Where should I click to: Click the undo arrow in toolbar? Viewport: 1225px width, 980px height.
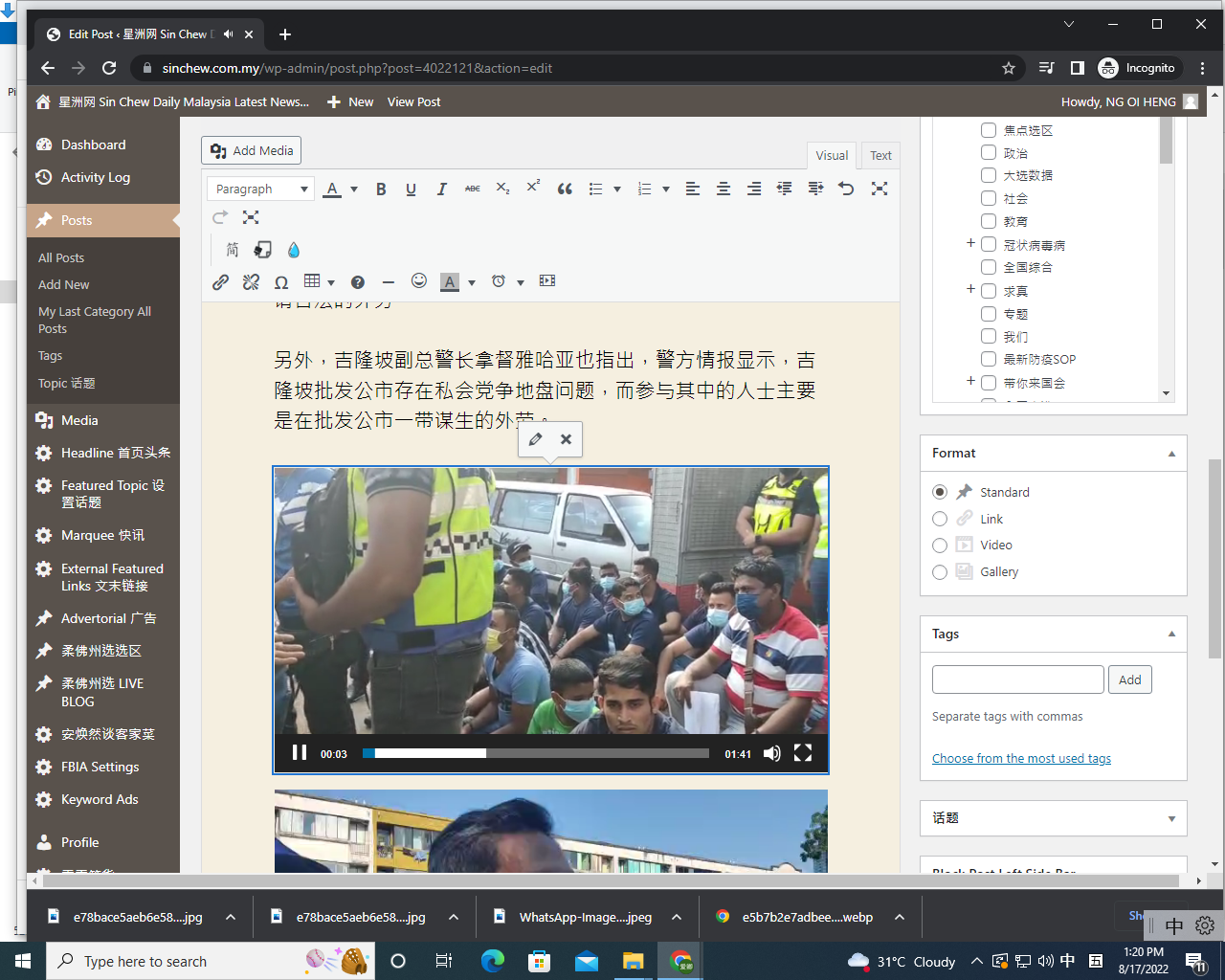[846, 189]
